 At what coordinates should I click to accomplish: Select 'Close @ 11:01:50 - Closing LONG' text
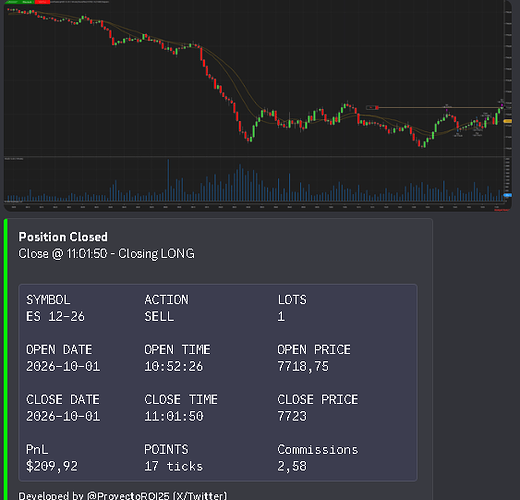tap(106, 254)
